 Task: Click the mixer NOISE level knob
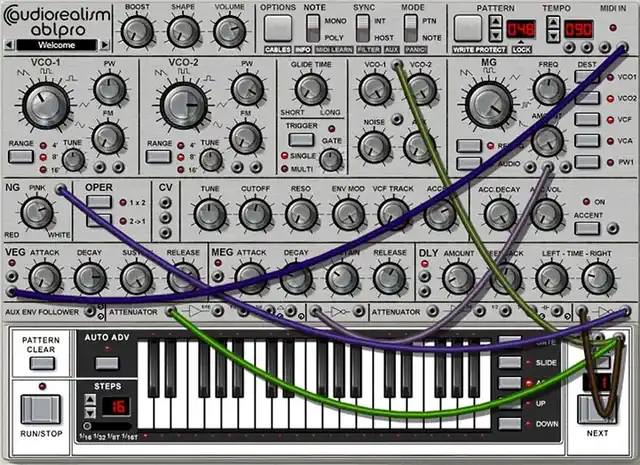[374, 147]
